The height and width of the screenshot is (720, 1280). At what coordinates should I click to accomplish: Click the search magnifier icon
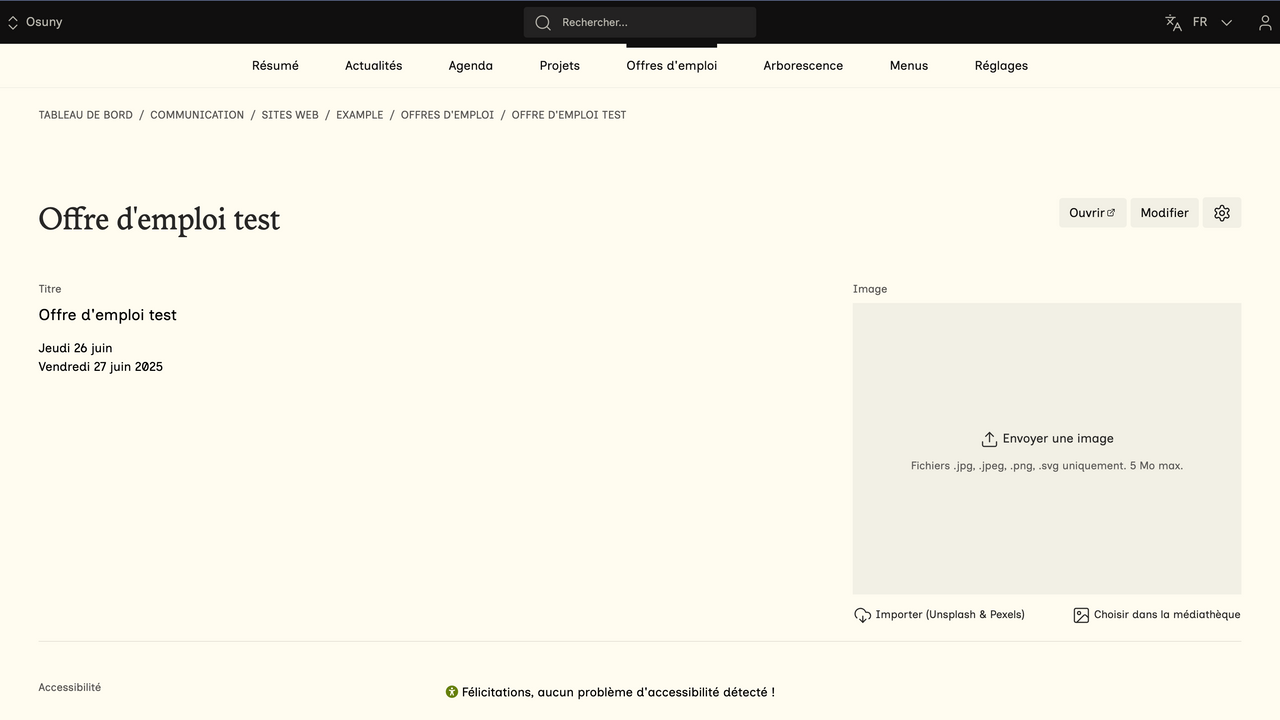pyautogui.click(x=543, y=22)
